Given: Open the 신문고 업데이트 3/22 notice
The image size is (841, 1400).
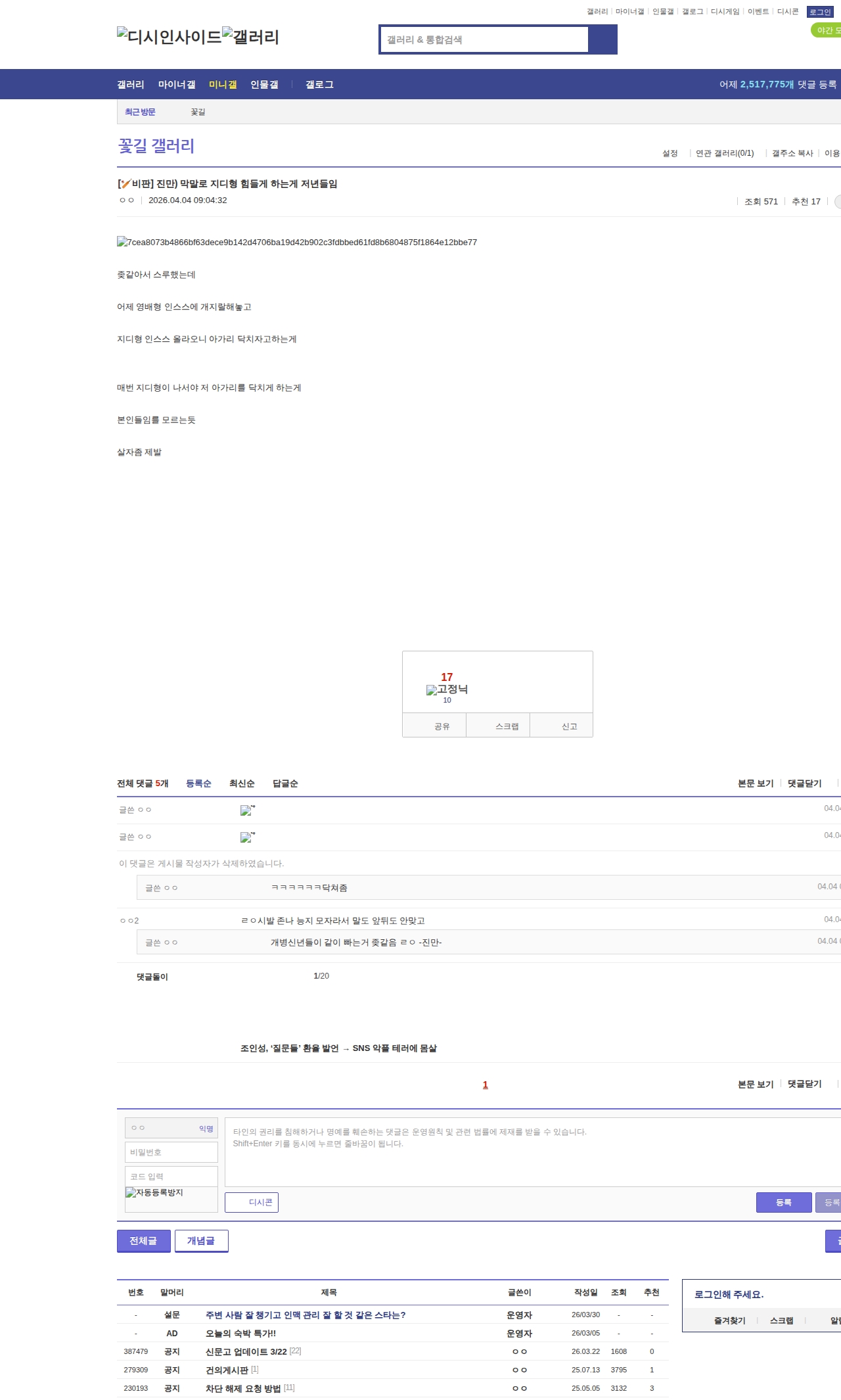Looking at the screenshot, I should pos(246,1351).
